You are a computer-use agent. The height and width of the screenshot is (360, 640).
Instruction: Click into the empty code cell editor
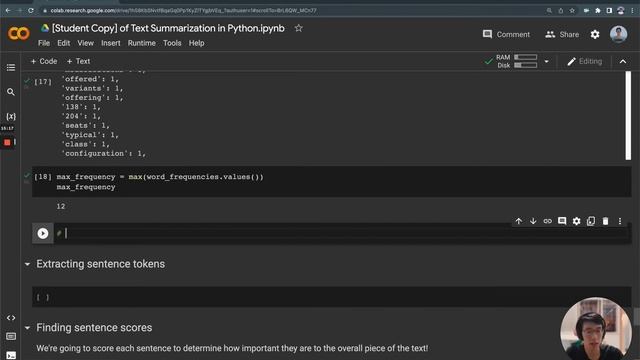pos(342,233)
